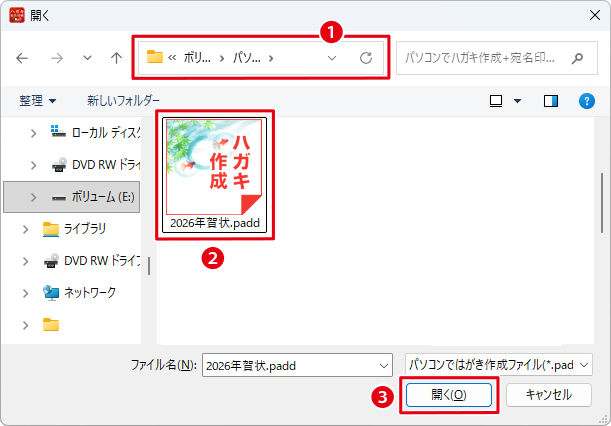The height and width of the screenshot is (426, 611).
Task: Open the 整理 menu
Action: tap(37, 101)
